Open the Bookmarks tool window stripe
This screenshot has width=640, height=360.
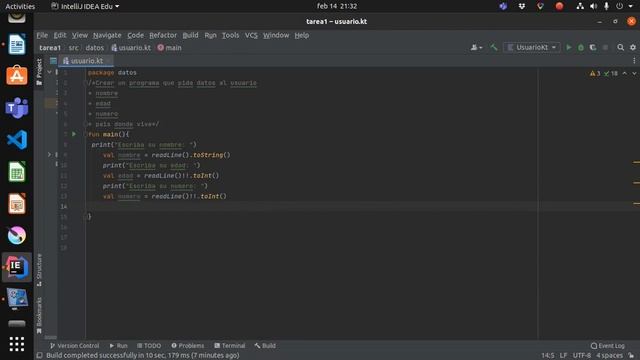pyautogui.click(x=39, y=315)
